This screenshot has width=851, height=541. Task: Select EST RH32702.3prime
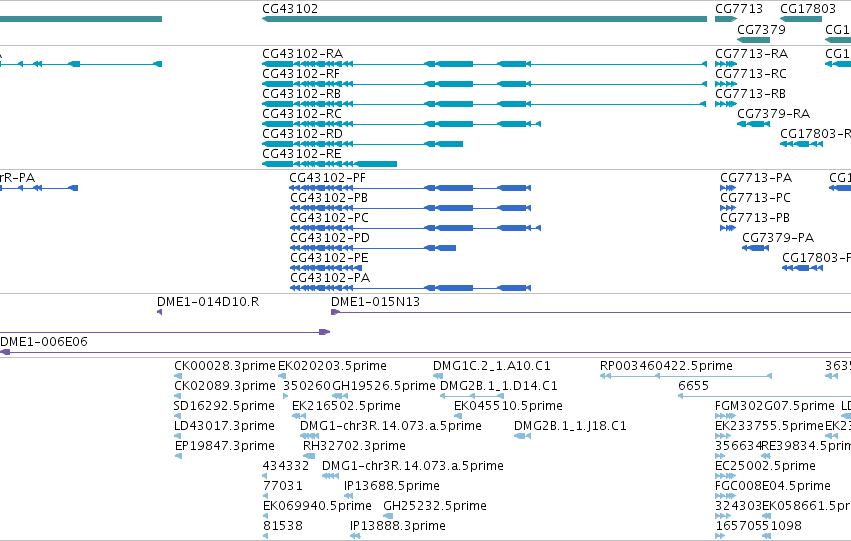tap(354, 447)
